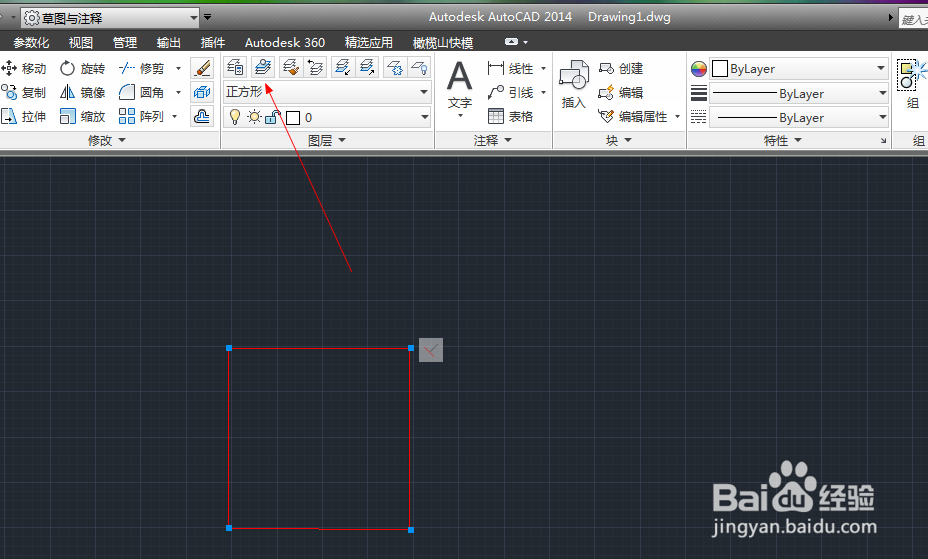Click the large Text (文字) tool
The width and height of the screenshot is (928, 559).
[x=460, y=88]
